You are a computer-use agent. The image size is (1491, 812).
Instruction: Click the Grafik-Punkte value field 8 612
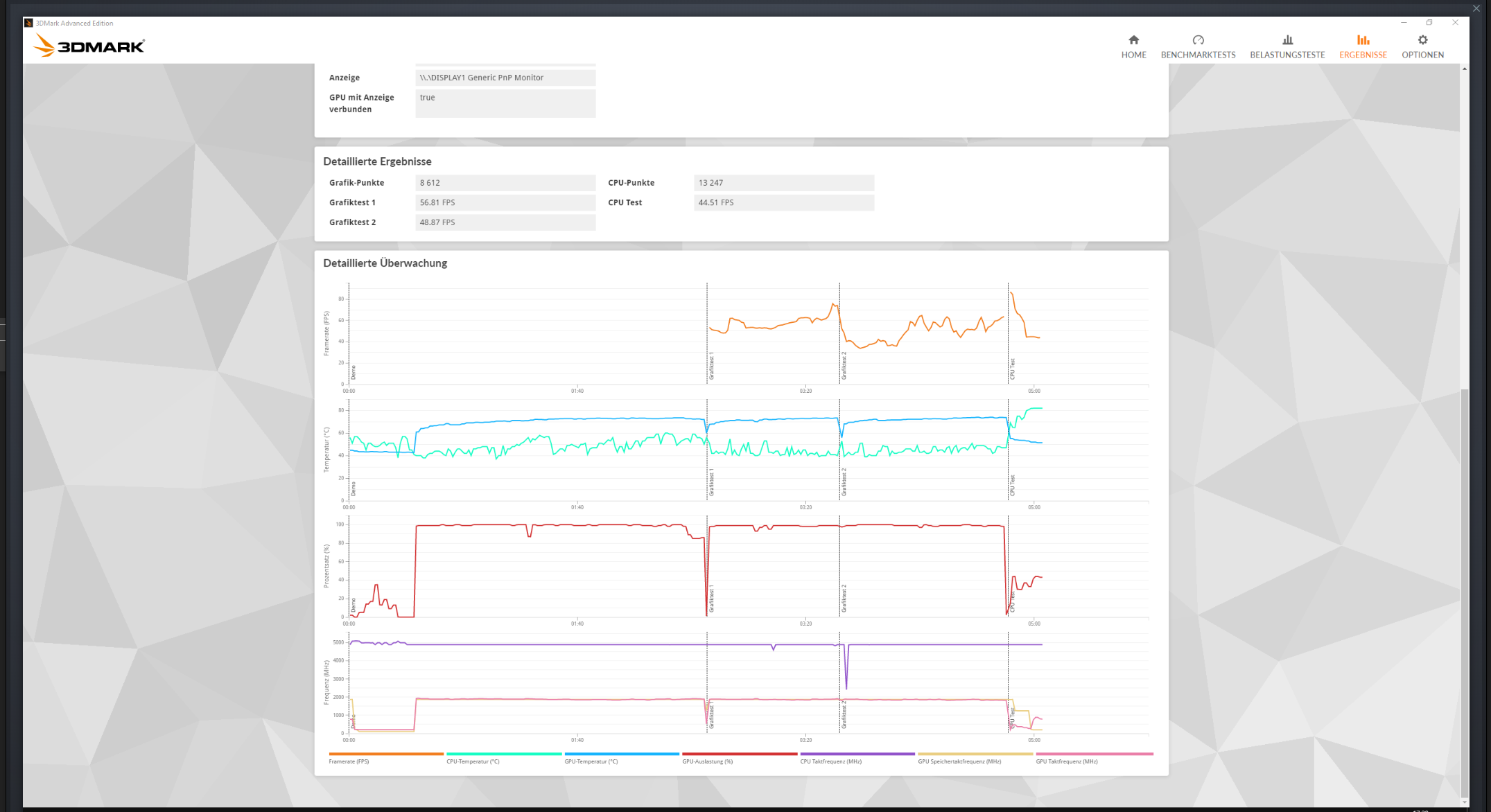[x=505, y=183]
